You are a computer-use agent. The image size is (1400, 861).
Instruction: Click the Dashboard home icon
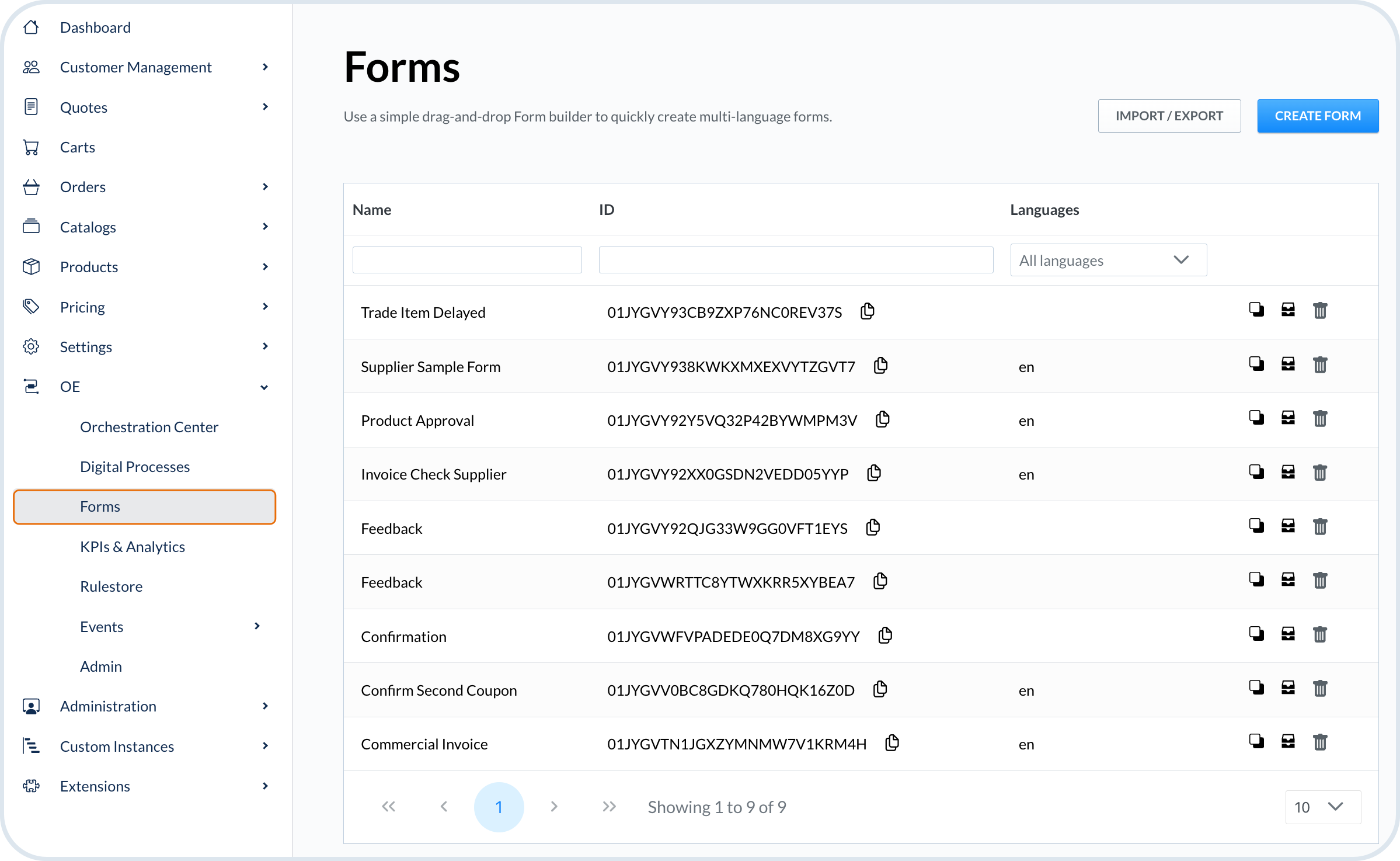click(32, 27)
